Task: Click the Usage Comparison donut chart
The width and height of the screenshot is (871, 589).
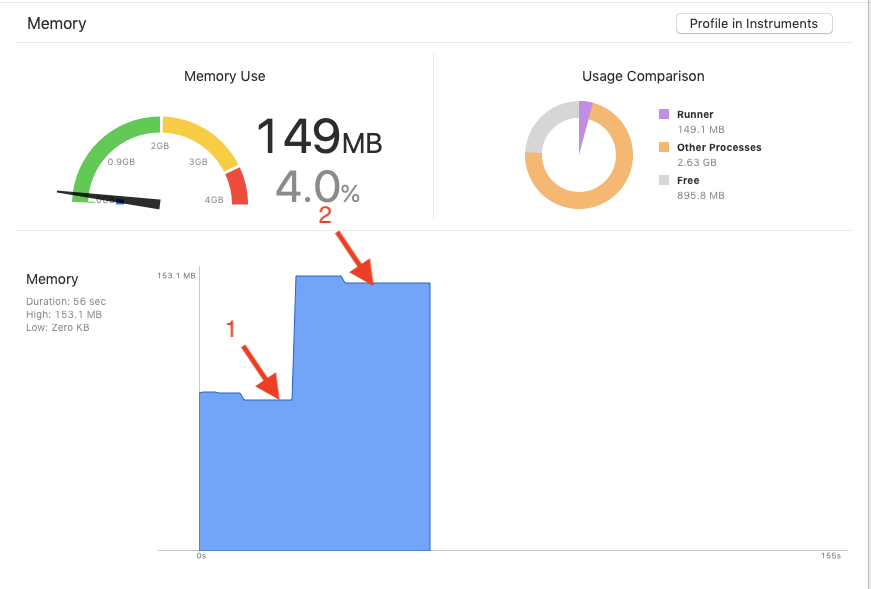Action: (579, 155)
